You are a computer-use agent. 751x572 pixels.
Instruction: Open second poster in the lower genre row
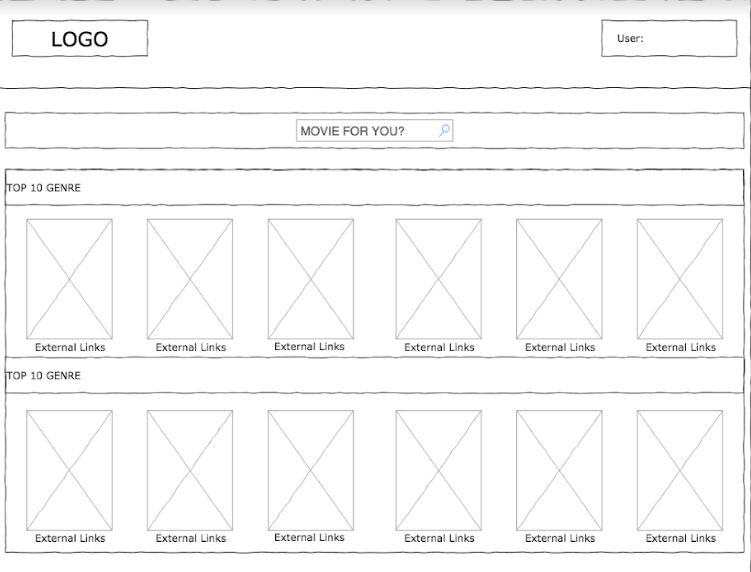(x=190, y=470)
